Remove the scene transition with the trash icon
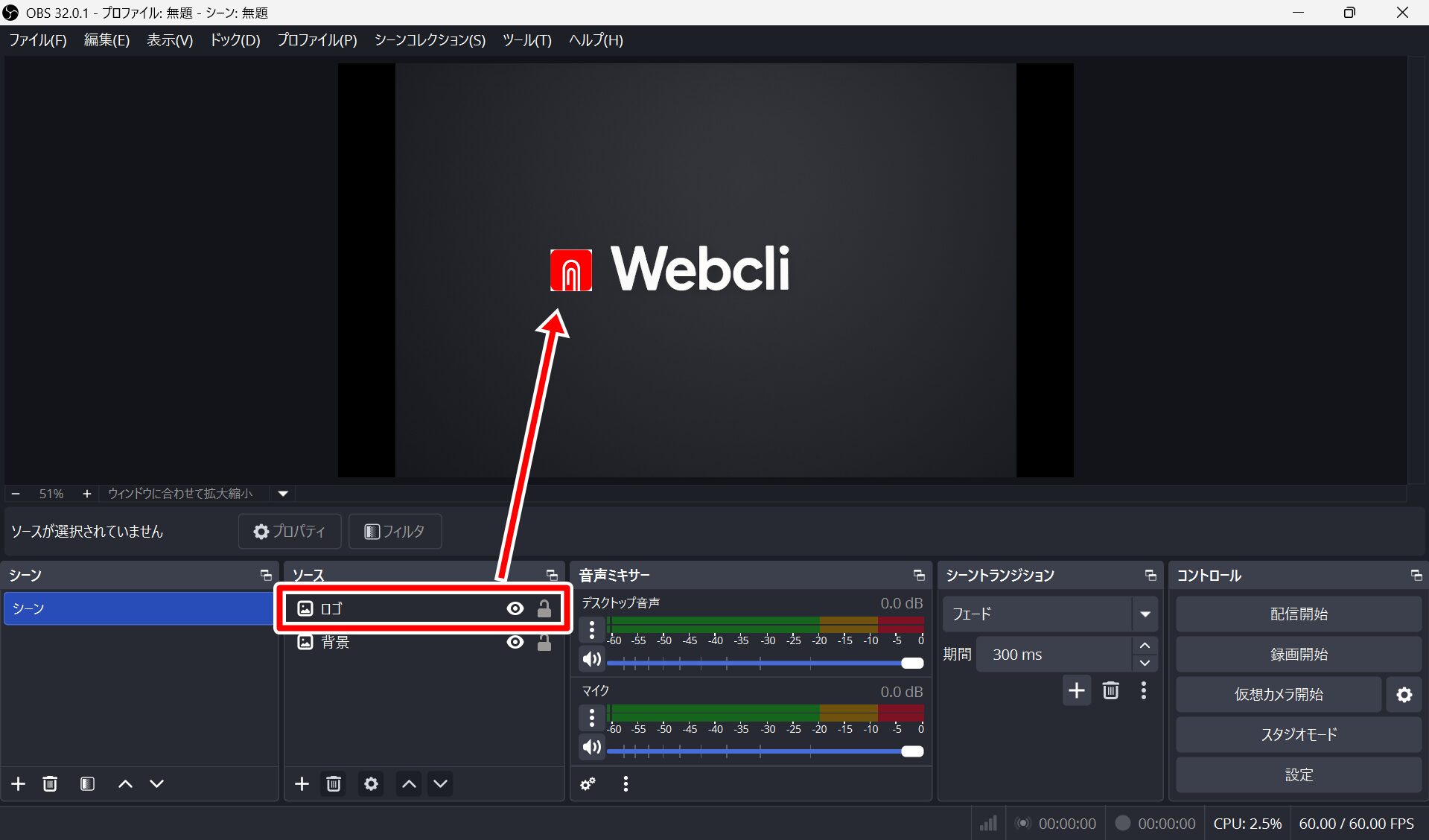Screen dimensions: 1429x840 click(1110, 690)
